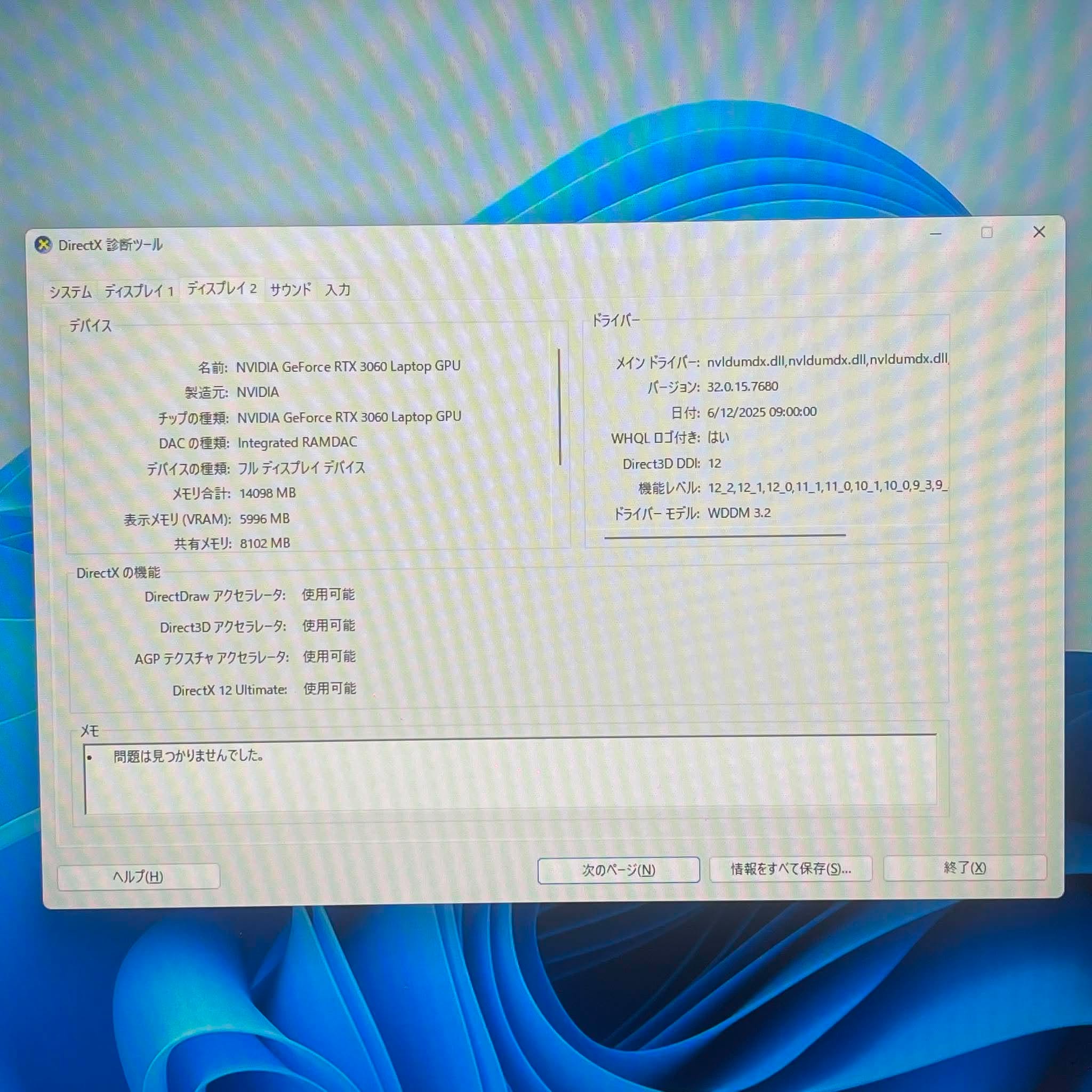Switch to the システム tab

[x=70, y=292]
